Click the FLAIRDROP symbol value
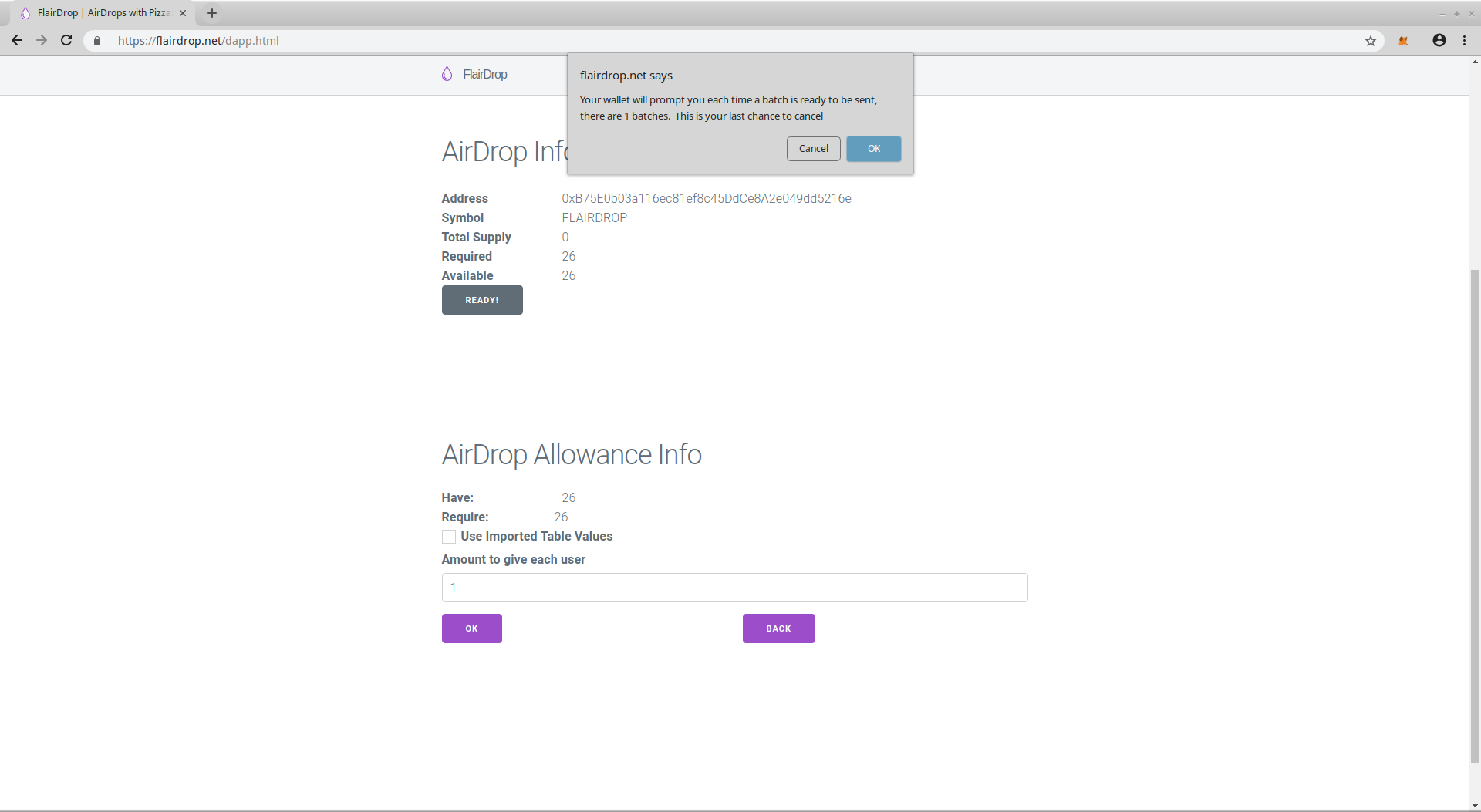 [x=595, y=217]
